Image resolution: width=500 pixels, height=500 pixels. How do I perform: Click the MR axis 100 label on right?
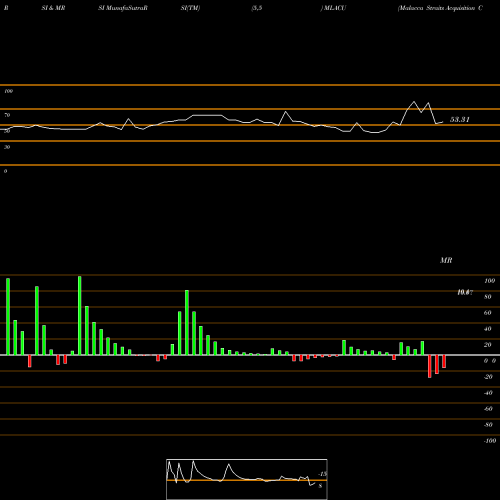tap(489, 281)
